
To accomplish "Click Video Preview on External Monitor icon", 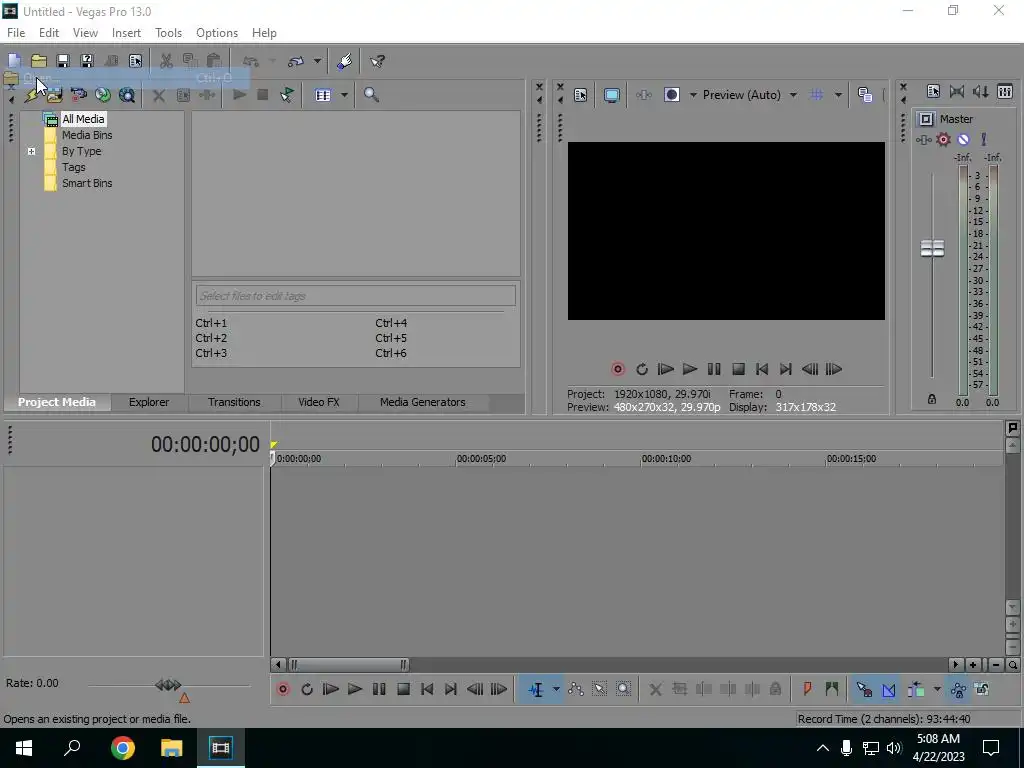I will [611, 95].
